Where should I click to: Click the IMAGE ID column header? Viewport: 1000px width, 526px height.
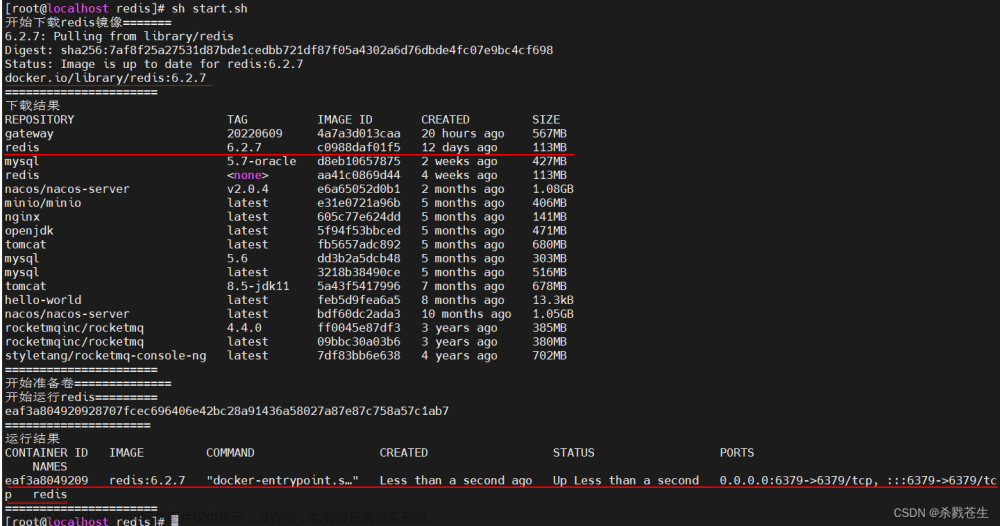345,119
